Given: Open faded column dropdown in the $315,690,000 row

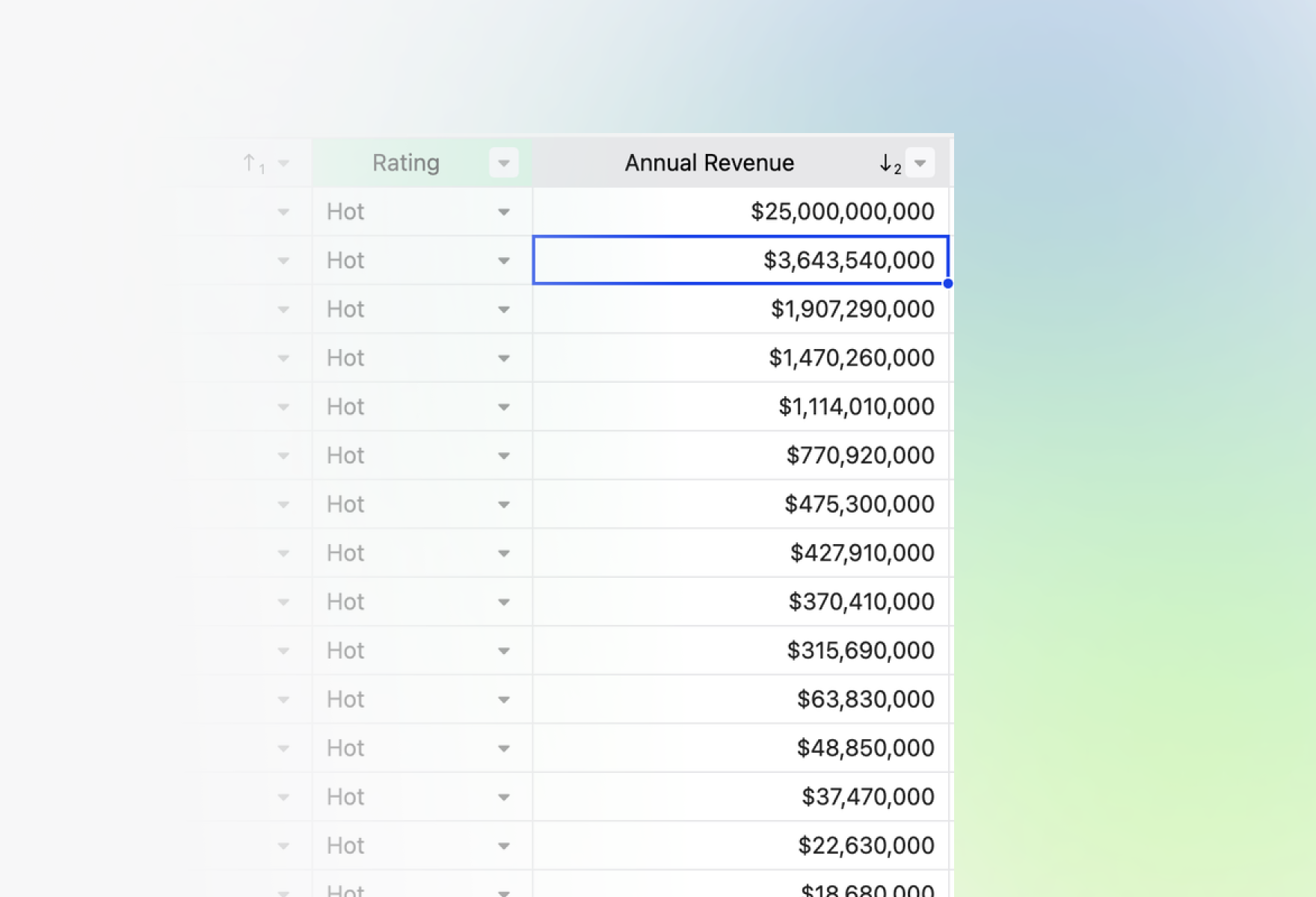Looking at the screenshot, I should (283, 651).
